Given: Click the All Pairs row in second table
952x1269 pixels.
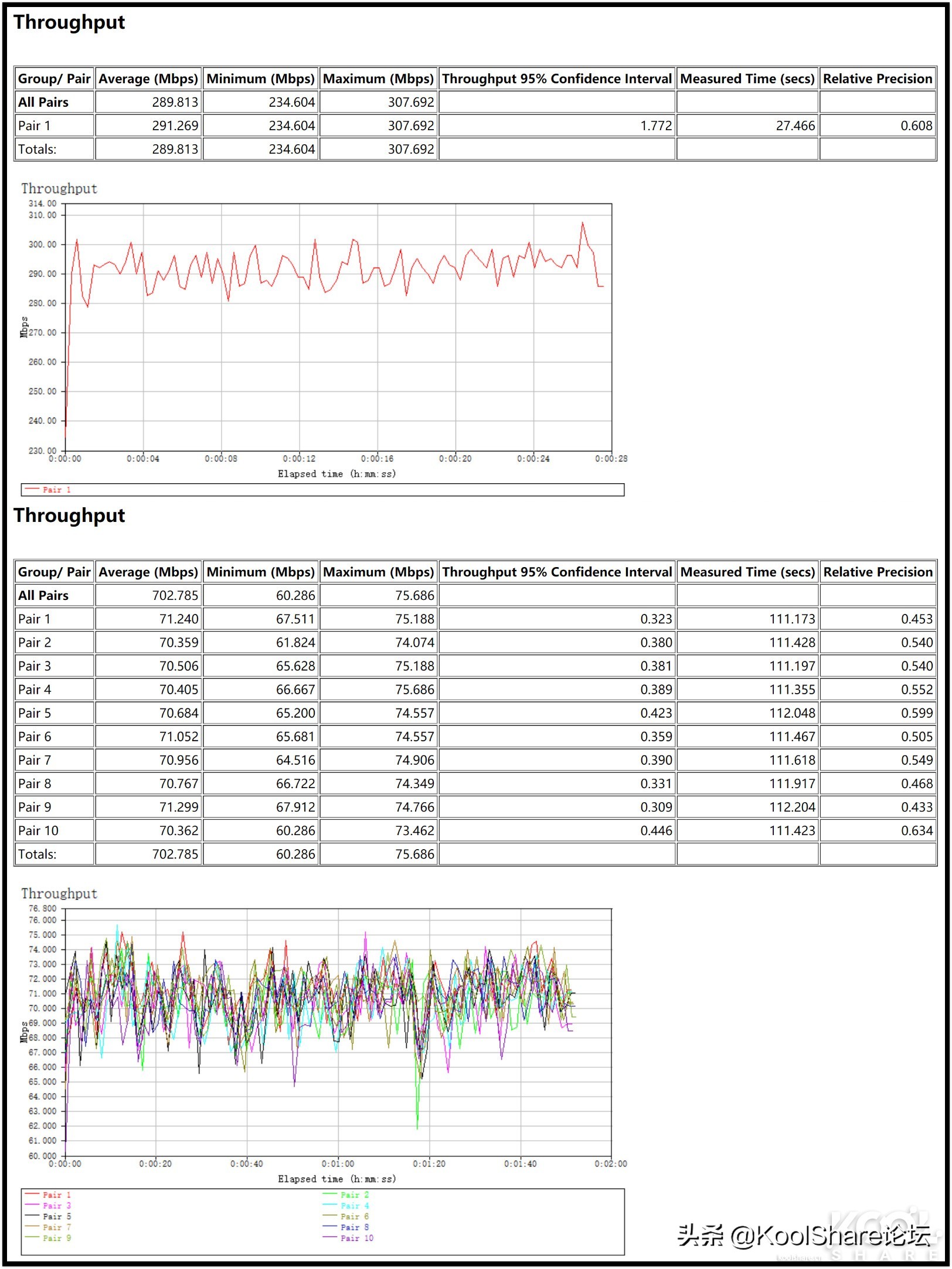Looking at the screenshot, I should (x=43, y=595).
